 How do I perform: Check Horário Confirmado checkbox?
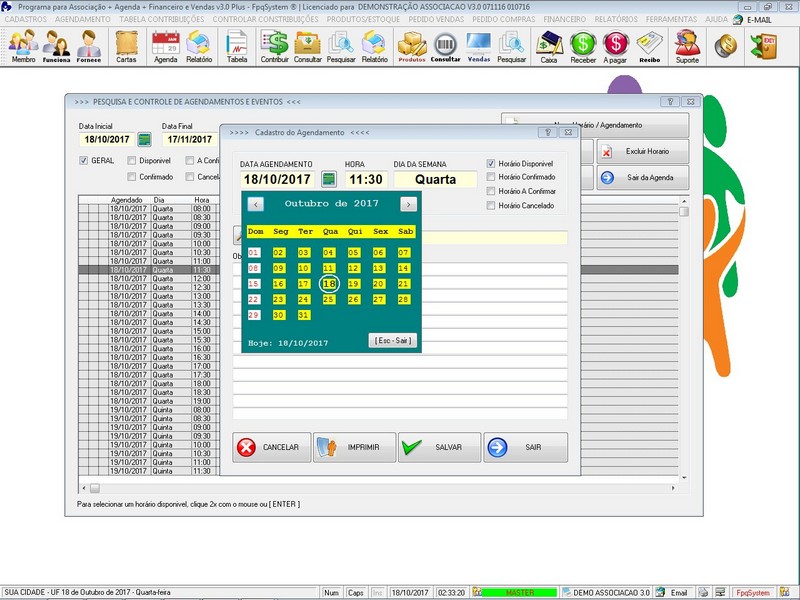tap(491, 177)
